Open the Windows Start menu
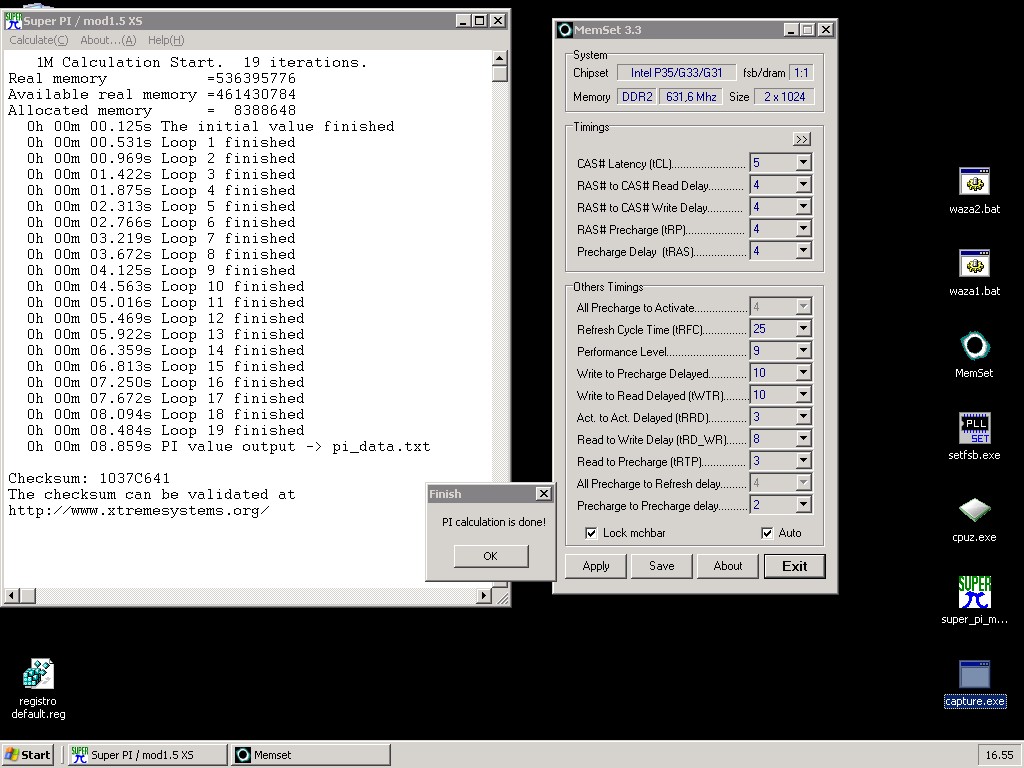The height and width of the screenshot is (768, 1024). point(27,755)
